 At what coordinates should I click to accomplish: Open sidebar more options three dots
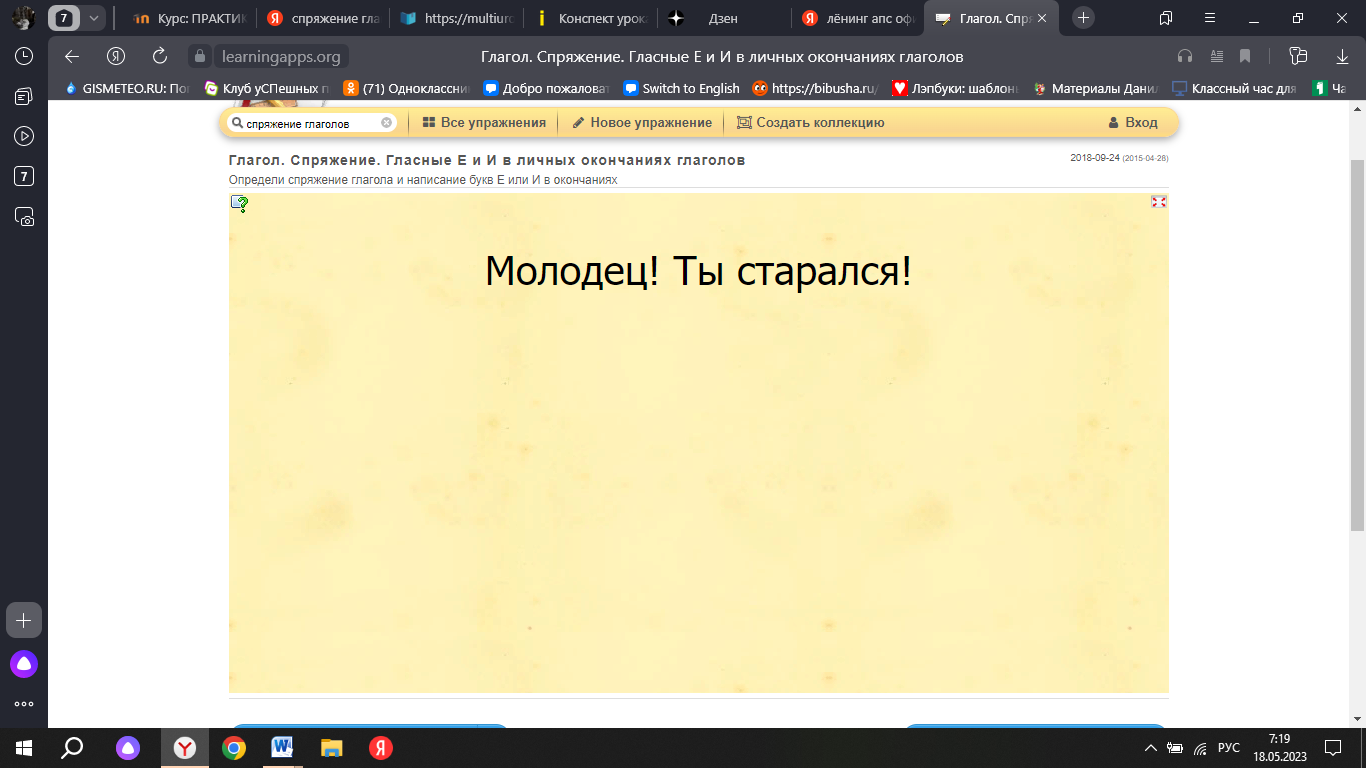(24, 704)
